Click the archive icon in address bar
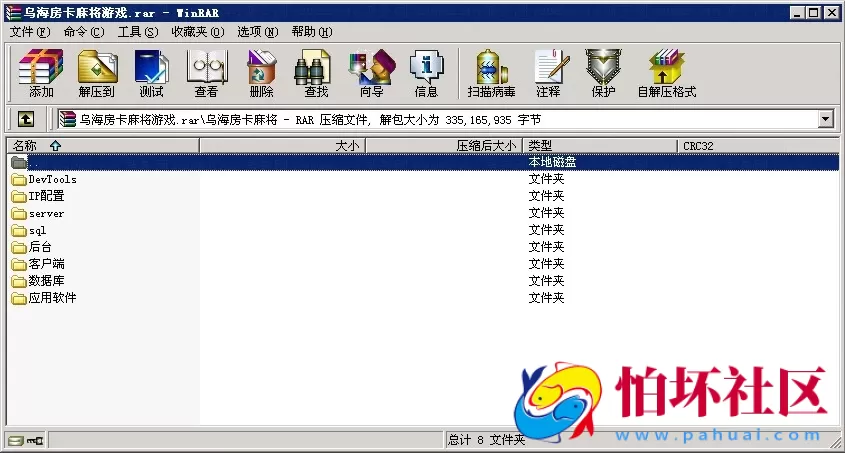 (x=67, y=119)
